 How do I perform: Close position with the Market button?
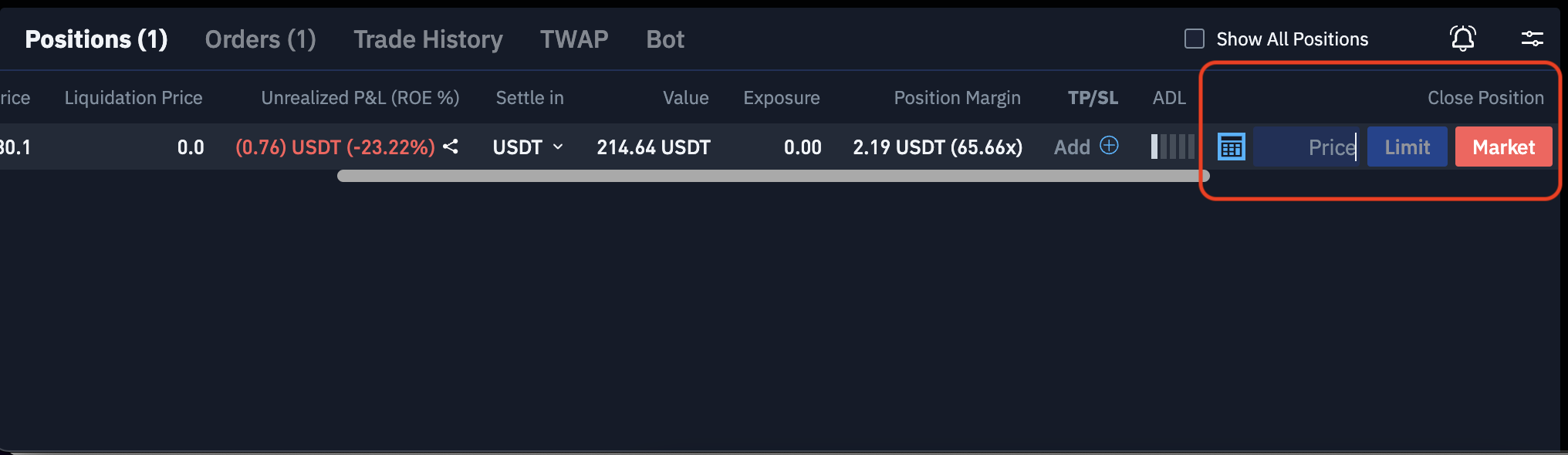(1503, 147)
